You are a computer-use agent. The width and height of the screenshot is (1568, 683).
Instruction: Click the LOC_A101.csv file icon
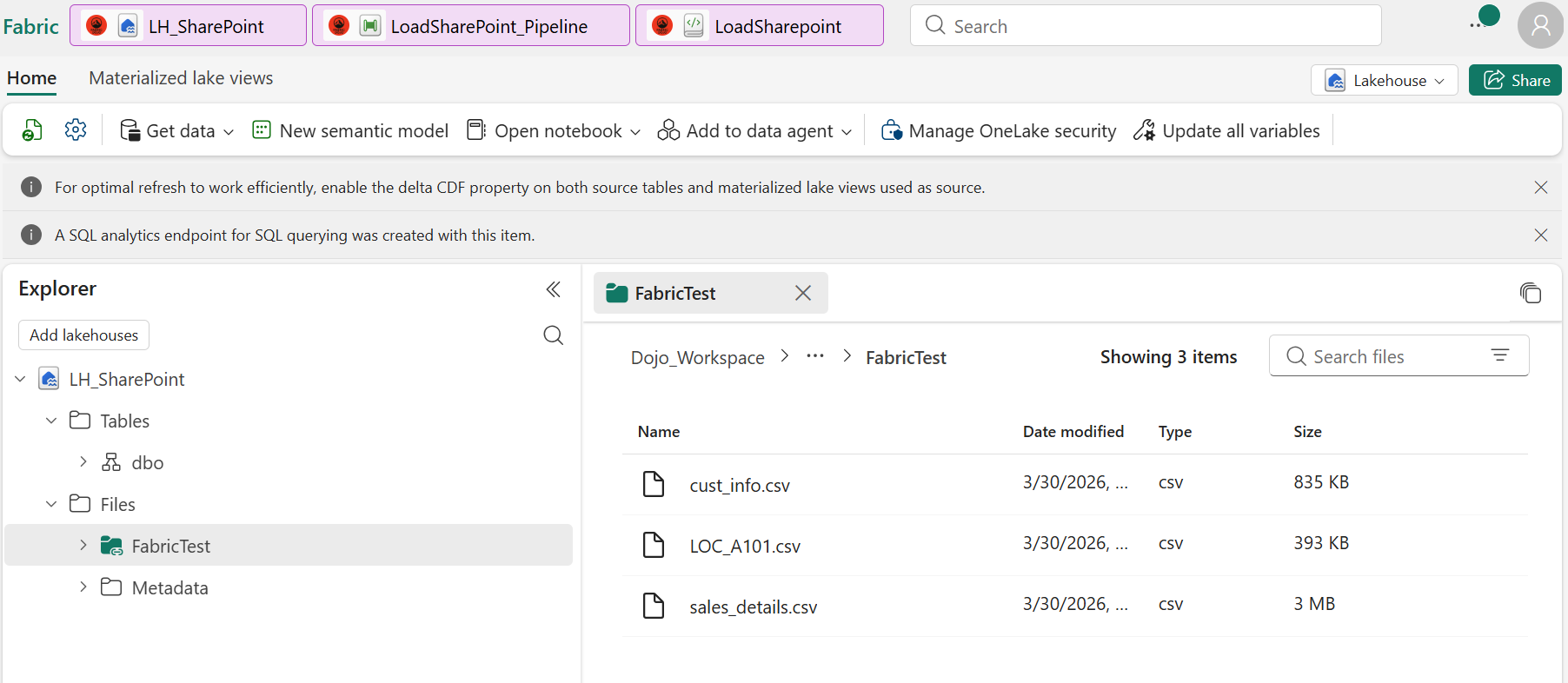point(654,545)
